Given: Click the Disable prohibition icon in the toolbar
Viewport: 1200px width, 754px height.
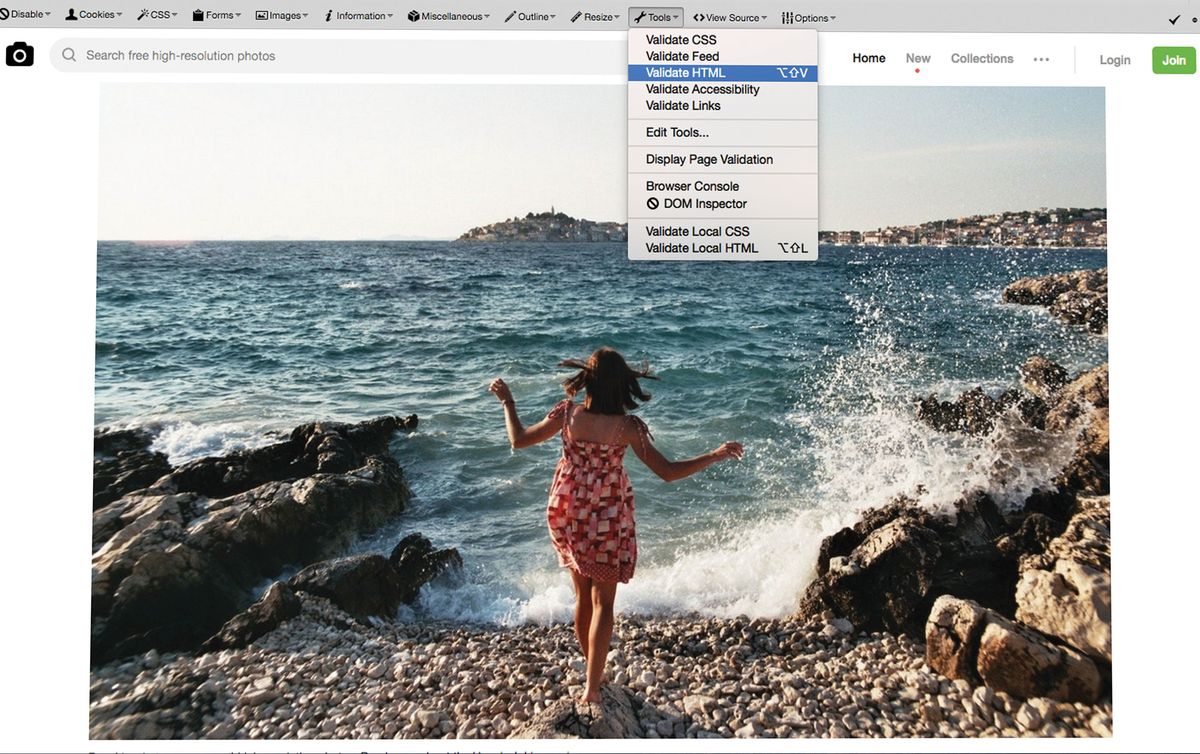Looking at the screenshot, I should [7, 14].
